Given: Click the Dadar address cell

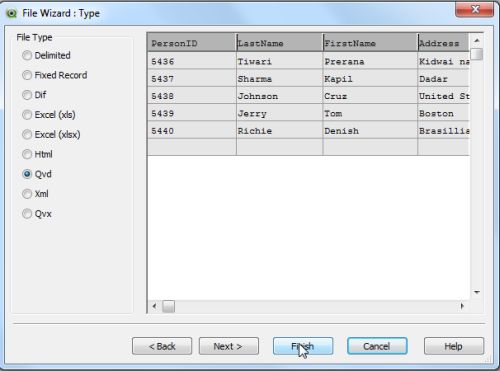Looking at the screenshot, I should 443,79.
